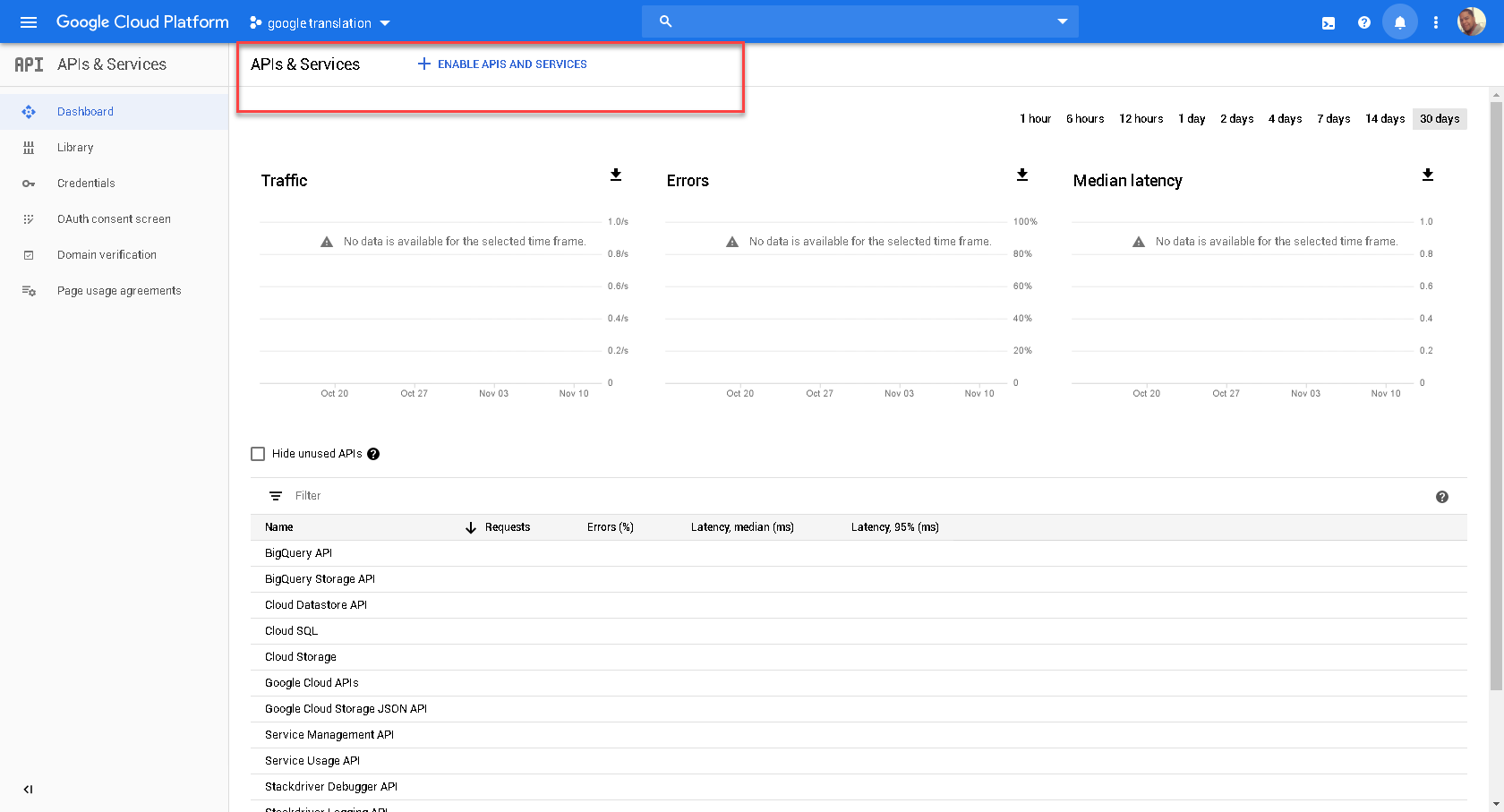Open the help menu icon in the header

pos(1364,22)
